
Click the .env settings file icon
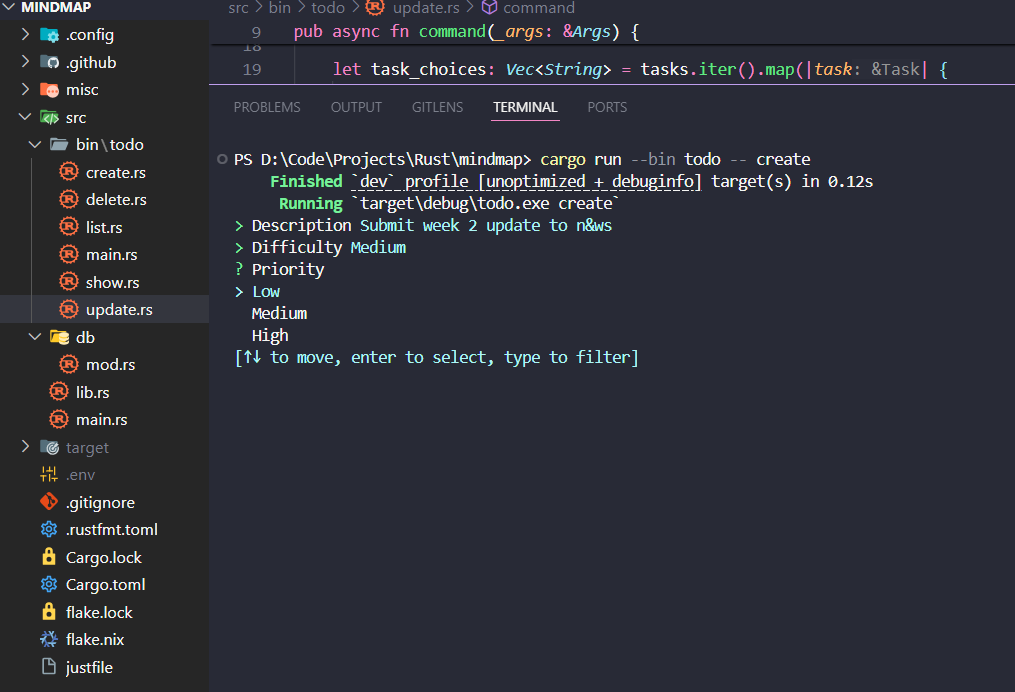click(49, 474)
